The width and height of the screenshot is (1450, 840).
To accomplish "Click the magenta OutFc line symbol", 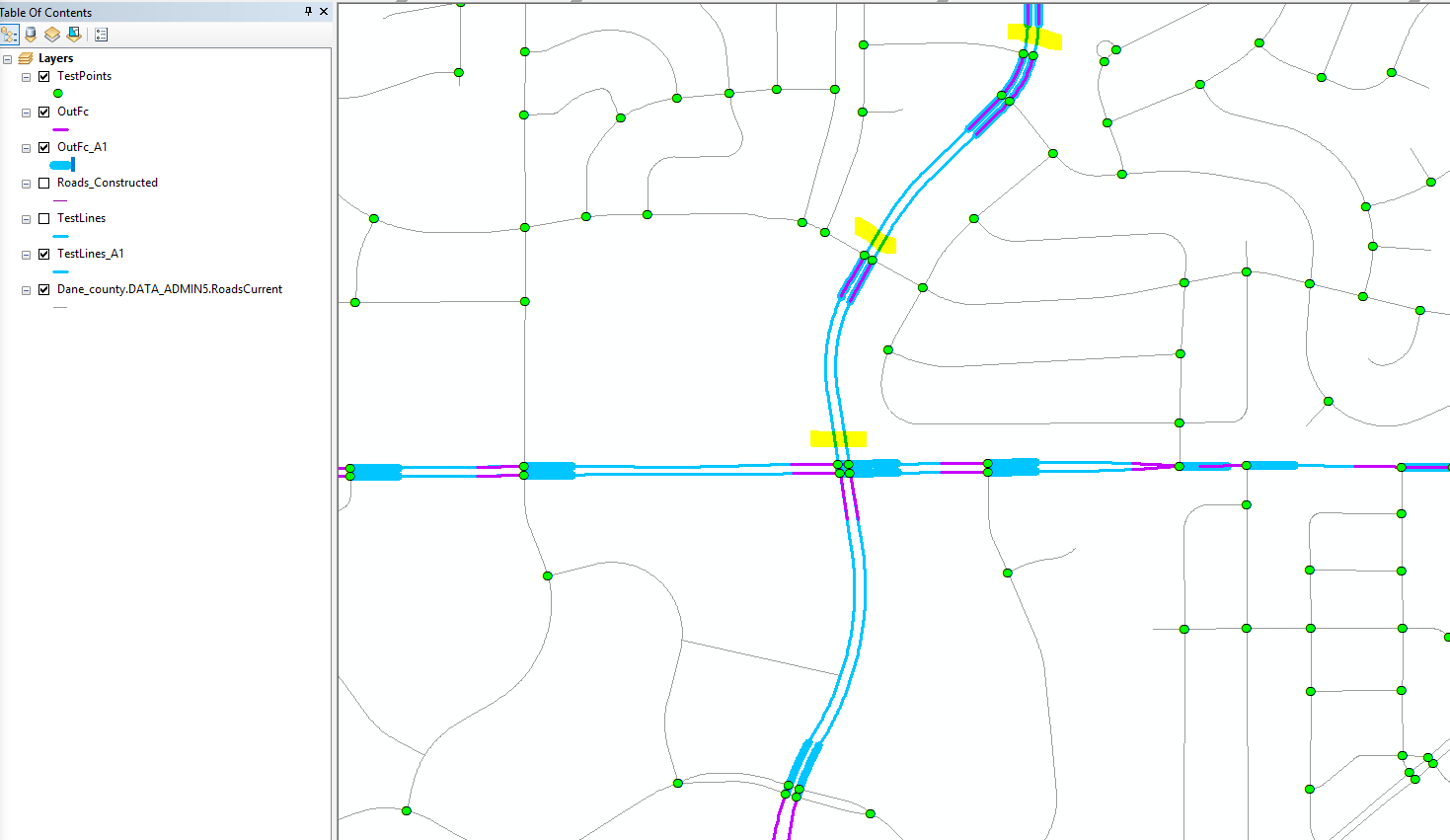I will coord(60,128).
